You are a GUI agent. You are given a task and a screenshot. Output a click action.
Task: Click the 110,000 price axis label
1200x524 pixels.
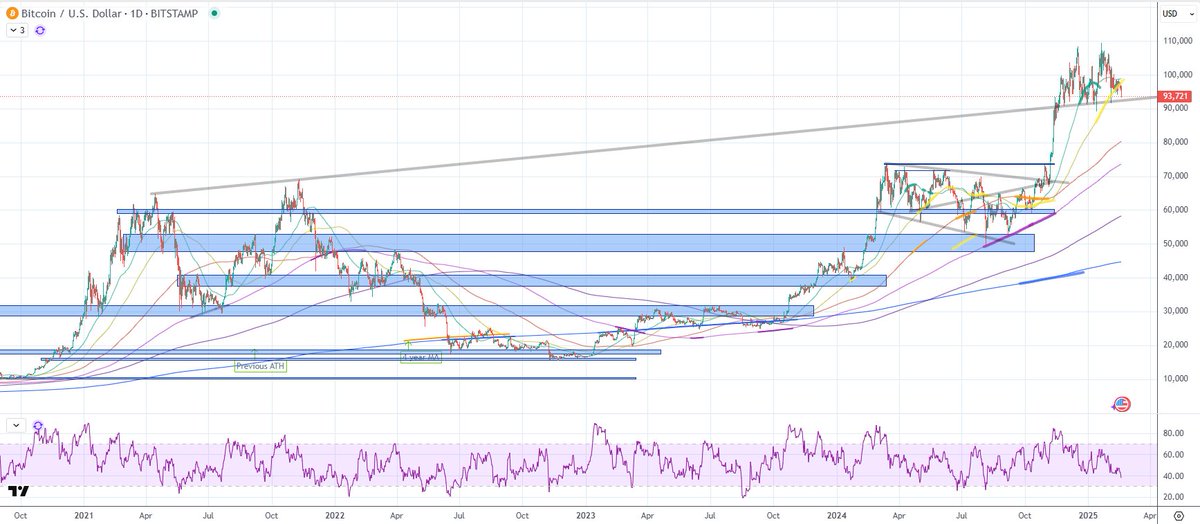[x=1178, y=43]
